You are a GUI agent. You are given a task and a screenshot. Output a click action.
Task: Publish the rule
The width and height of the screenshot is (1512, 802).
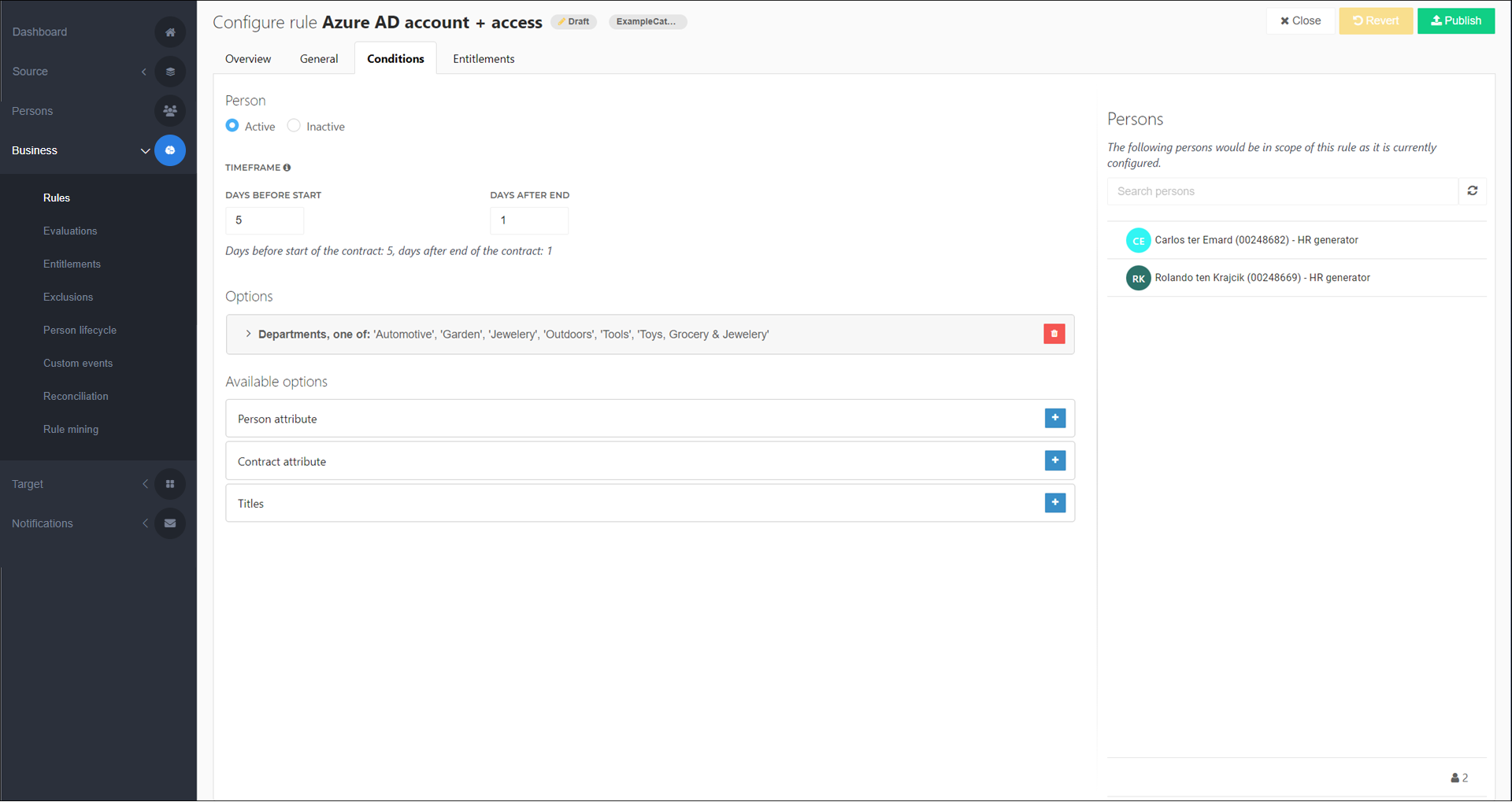pos(1455,21)
